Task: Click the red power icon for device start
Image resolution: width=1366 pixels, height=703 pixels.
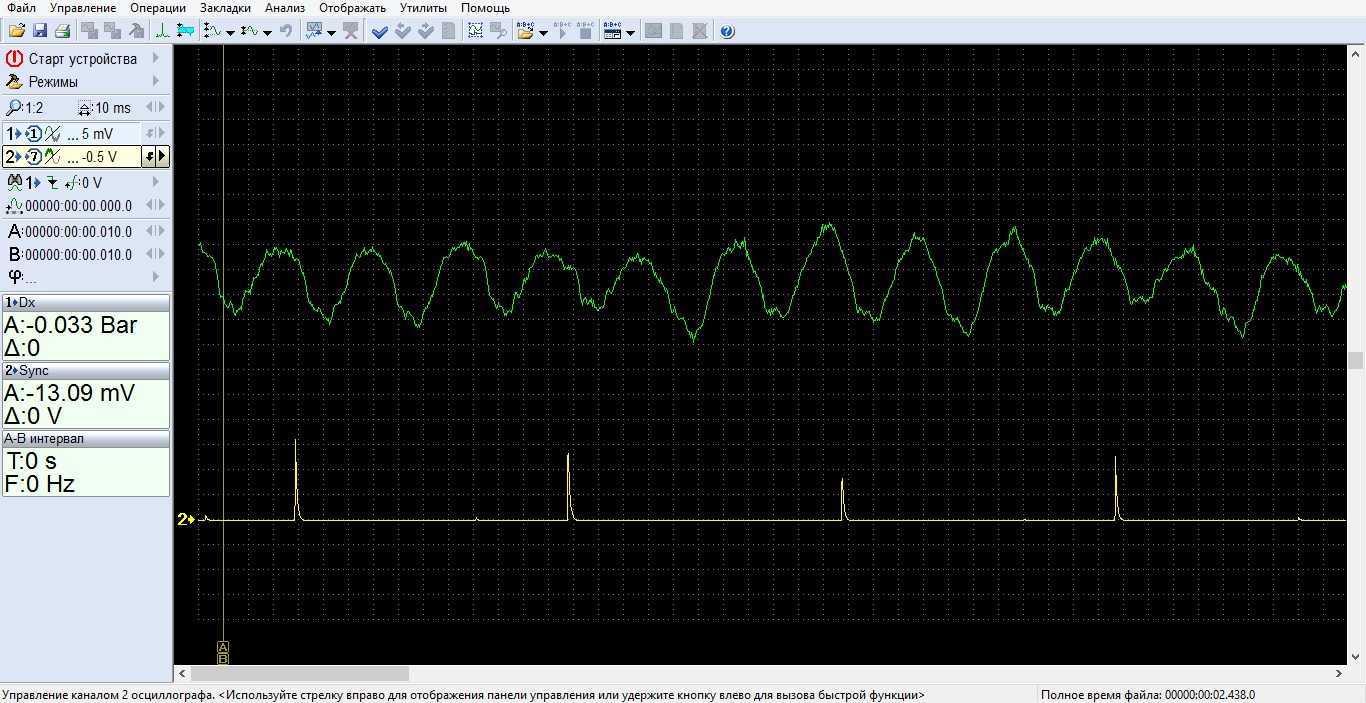Action: coord(14,59)
